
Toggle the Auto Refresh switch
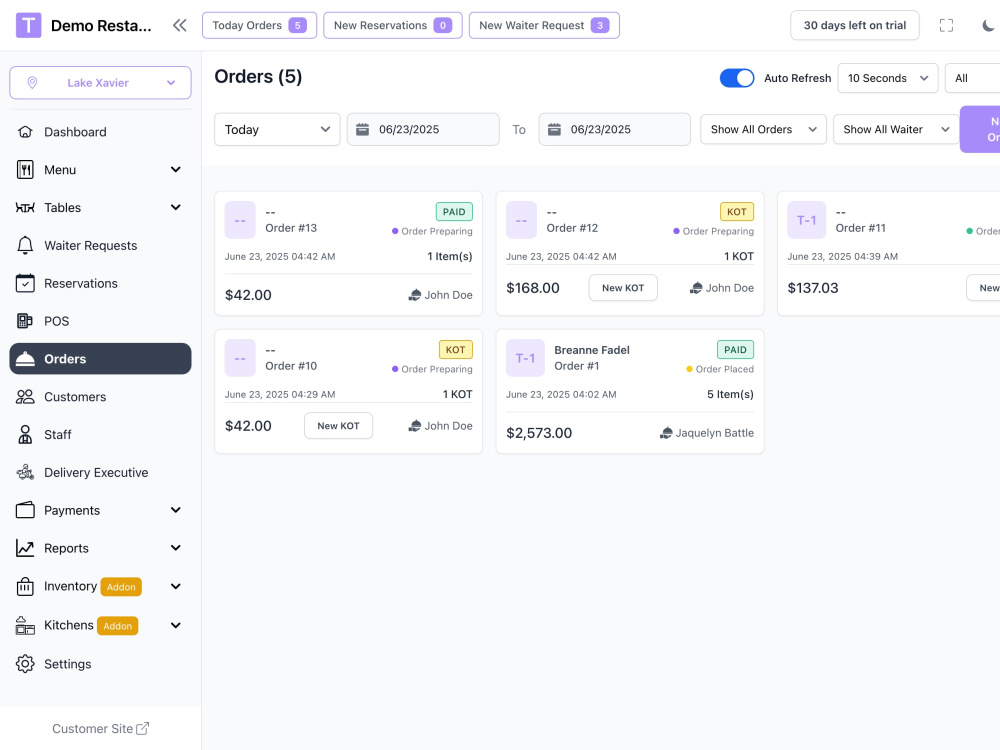coord(737,78)
